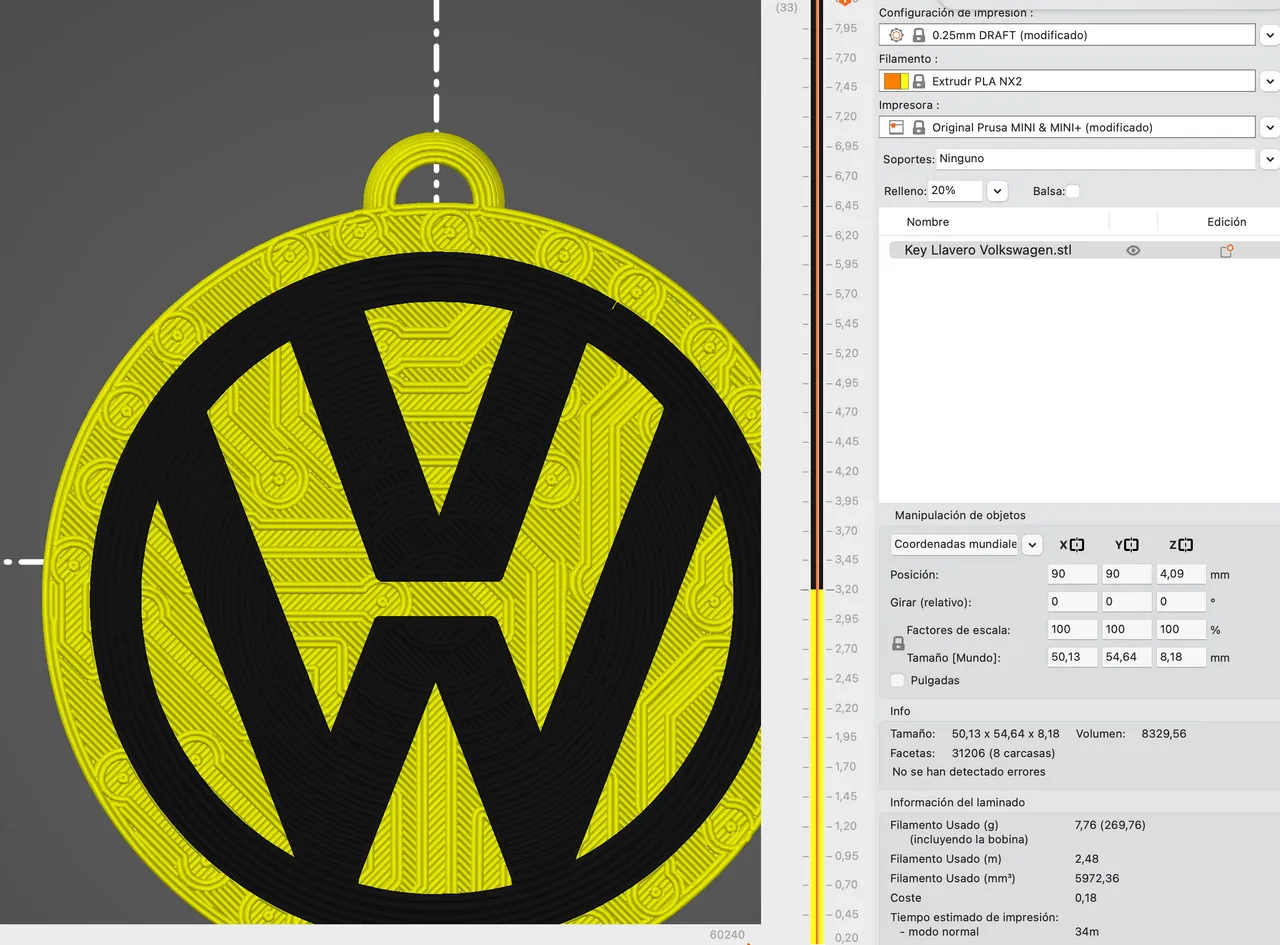Toggle visibility of Key Llavero Volkswagen.stl
The height and width of the screenshot is (945, 1280).
tap(1133, 251)
